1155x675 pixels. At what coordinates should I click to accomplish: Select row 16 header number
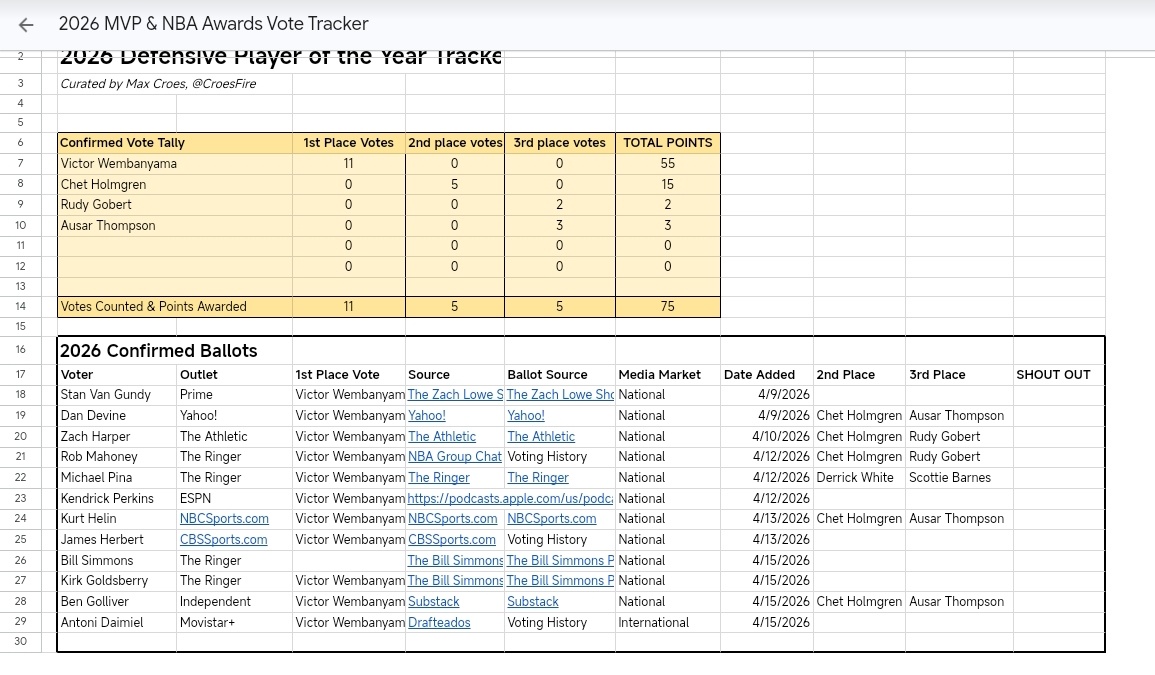21,350
